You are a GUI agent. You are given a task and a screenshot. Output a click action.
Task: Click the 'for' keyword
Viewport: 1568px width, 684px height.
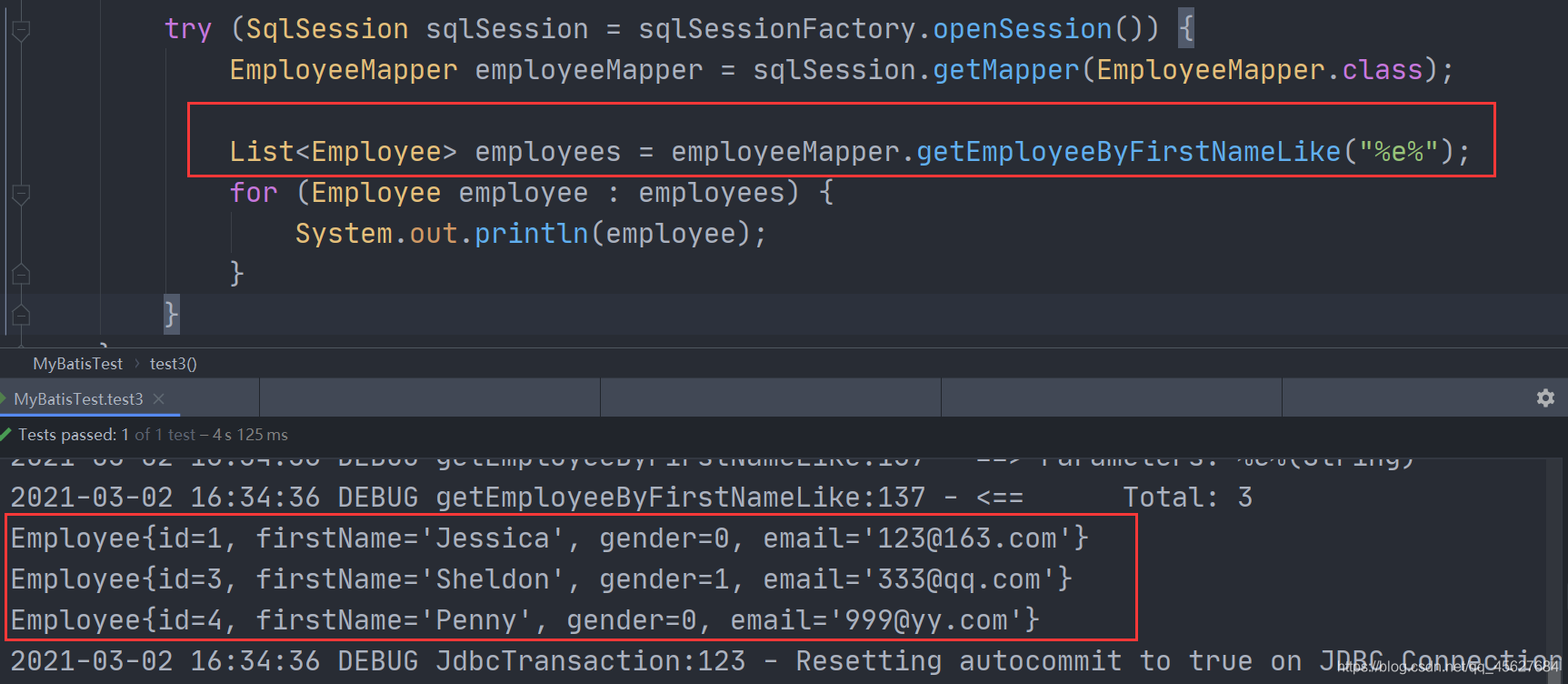(254, 193)
